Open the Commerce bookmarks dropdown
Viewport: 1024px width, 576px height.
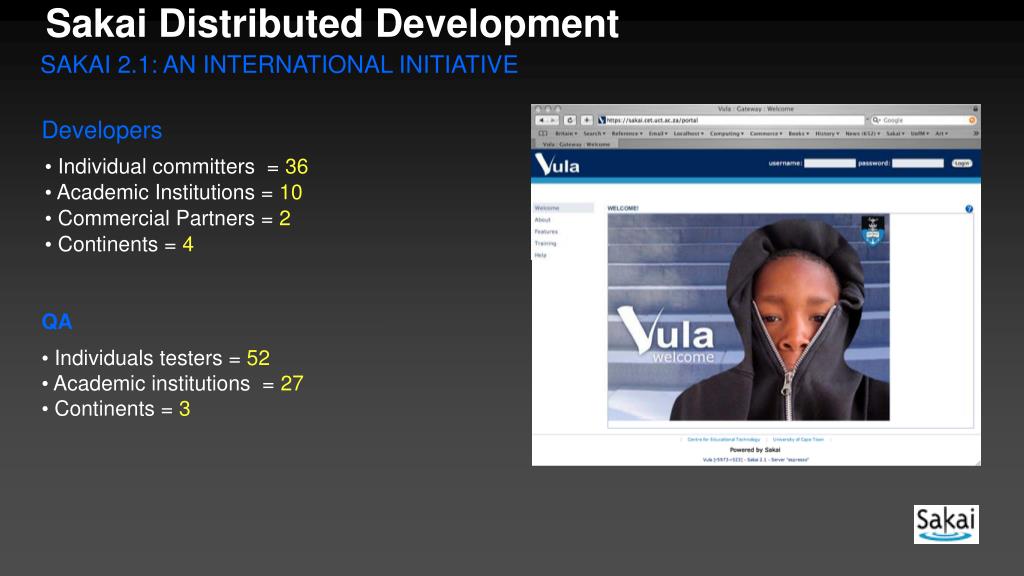765,133
